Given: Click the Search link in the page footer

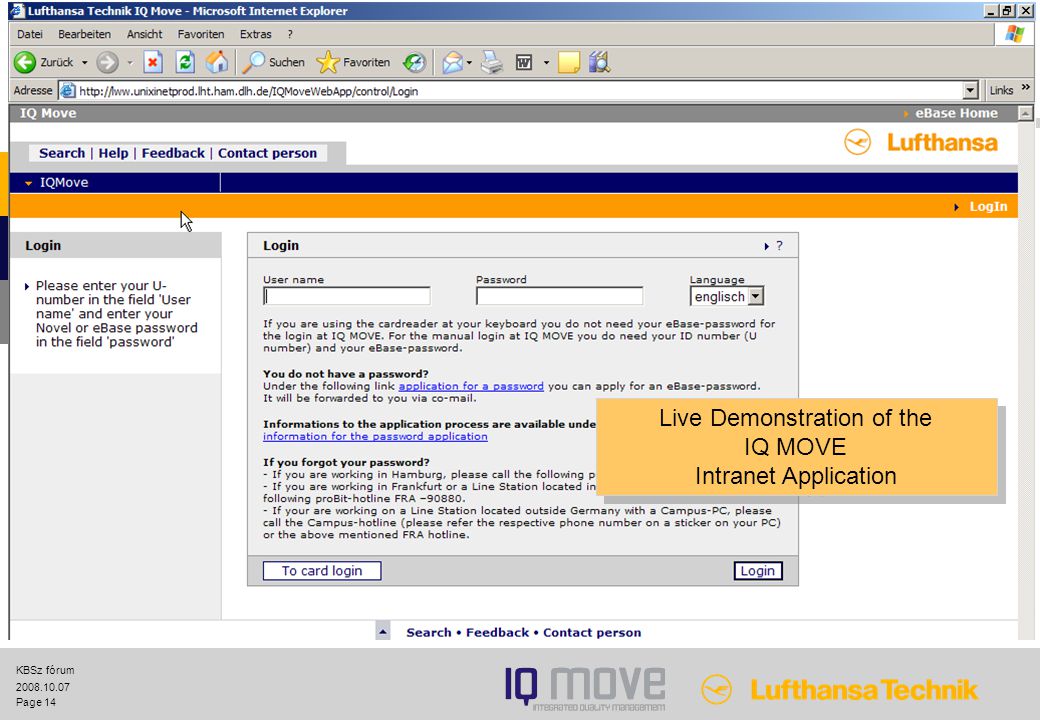Looking at the screenshot, I should [x=428, y=632].
